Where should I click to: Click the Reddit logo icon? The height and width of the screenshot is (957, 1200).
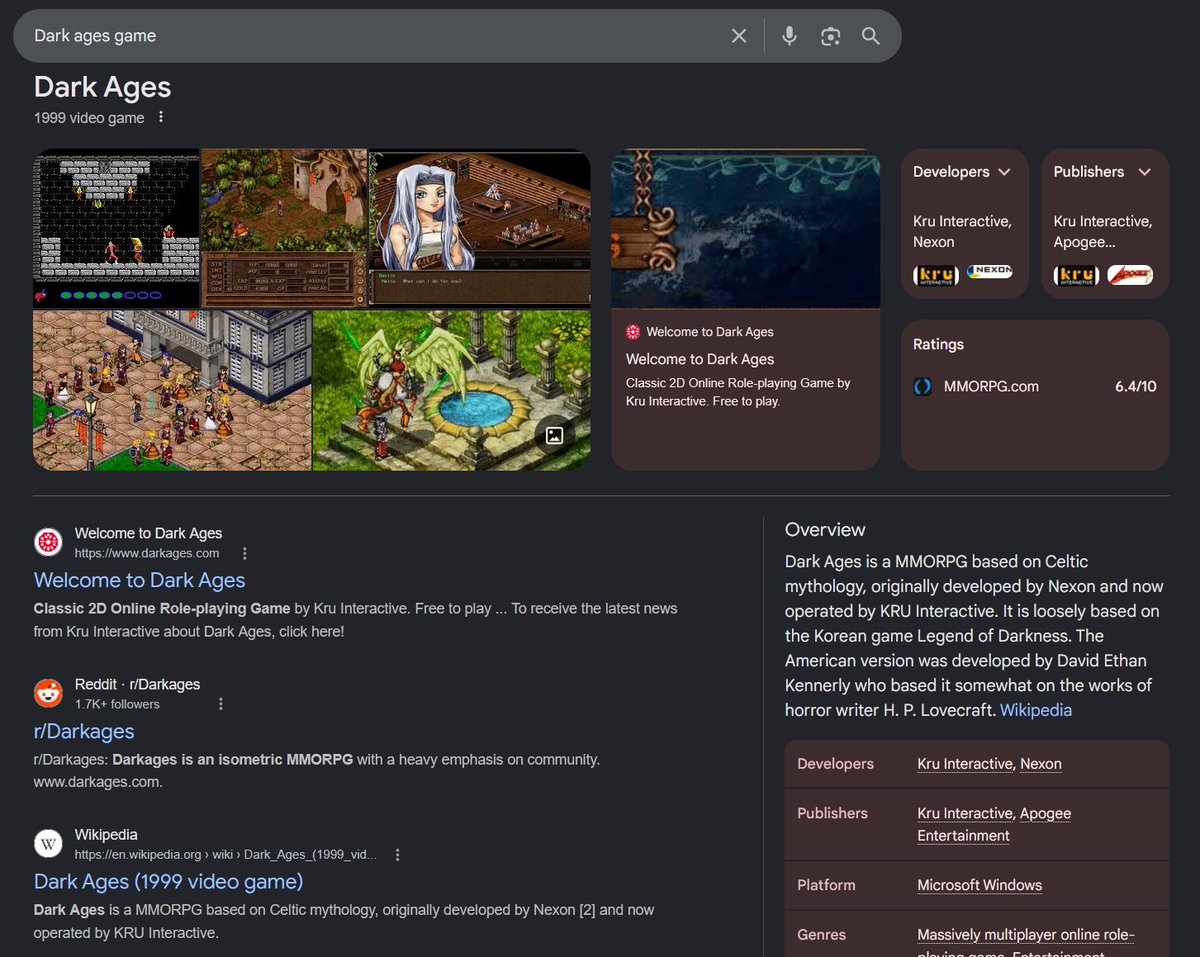point(48,693)
